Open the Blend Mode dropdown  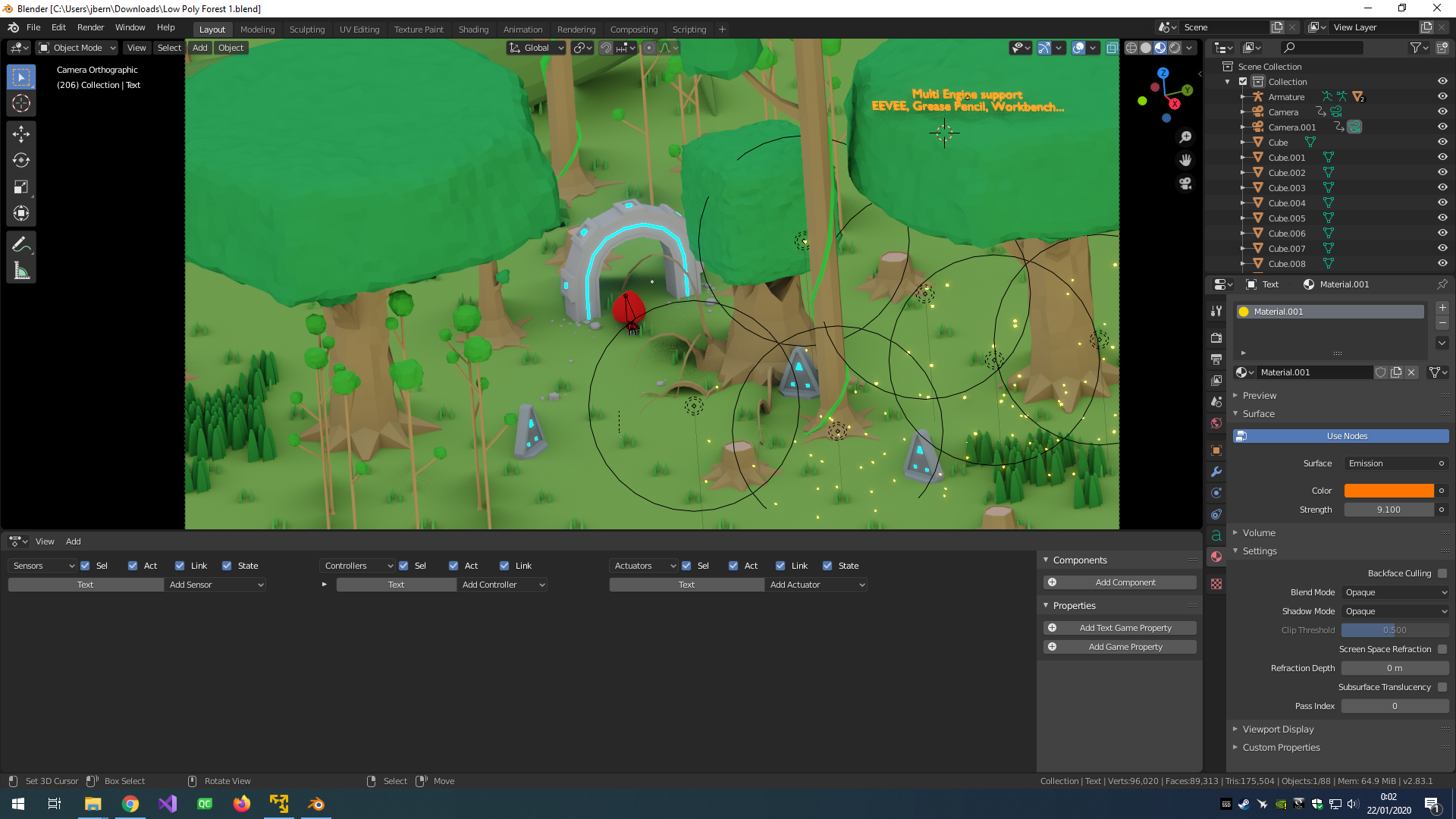coord(1395,592)
